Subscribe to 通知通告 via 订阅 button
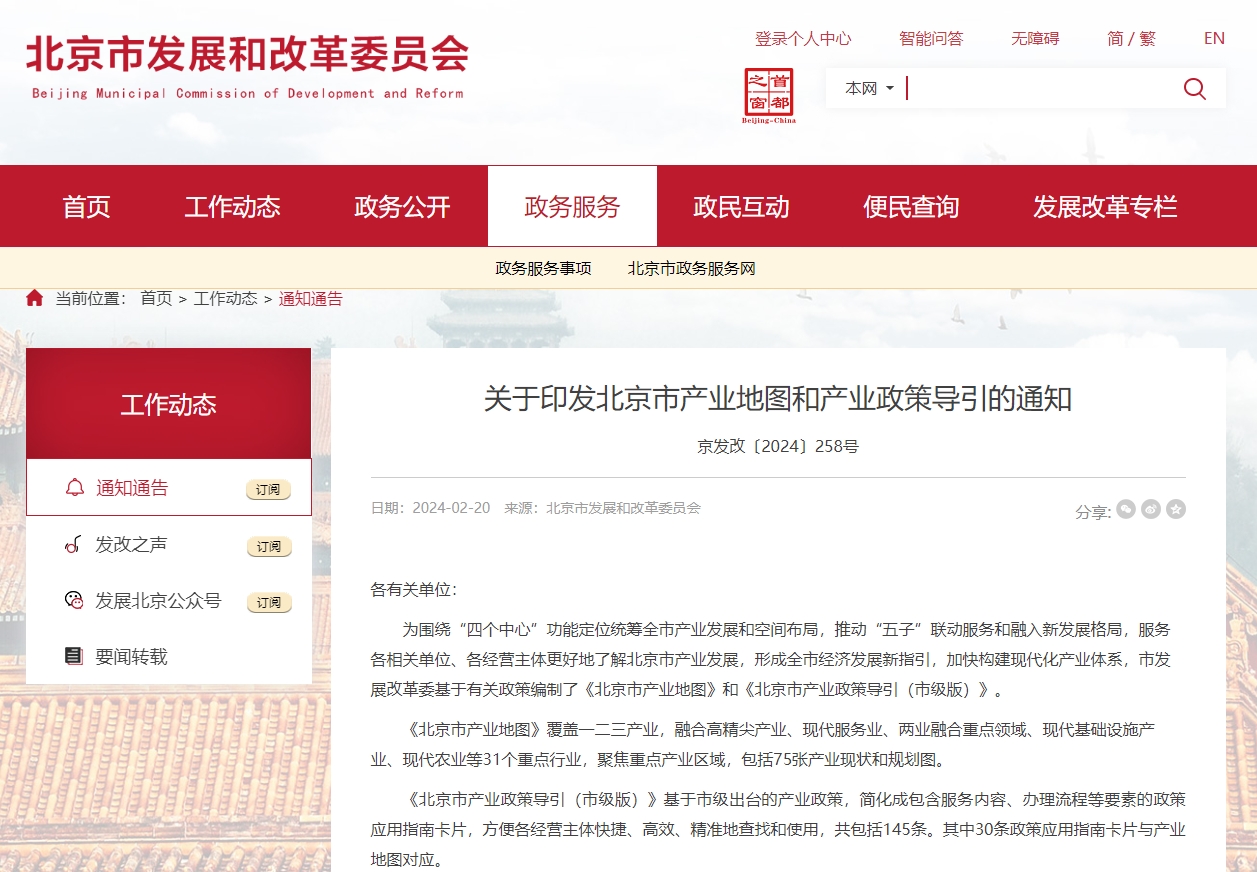Viewport: 1257px width, 872px height. pos(268,487)
